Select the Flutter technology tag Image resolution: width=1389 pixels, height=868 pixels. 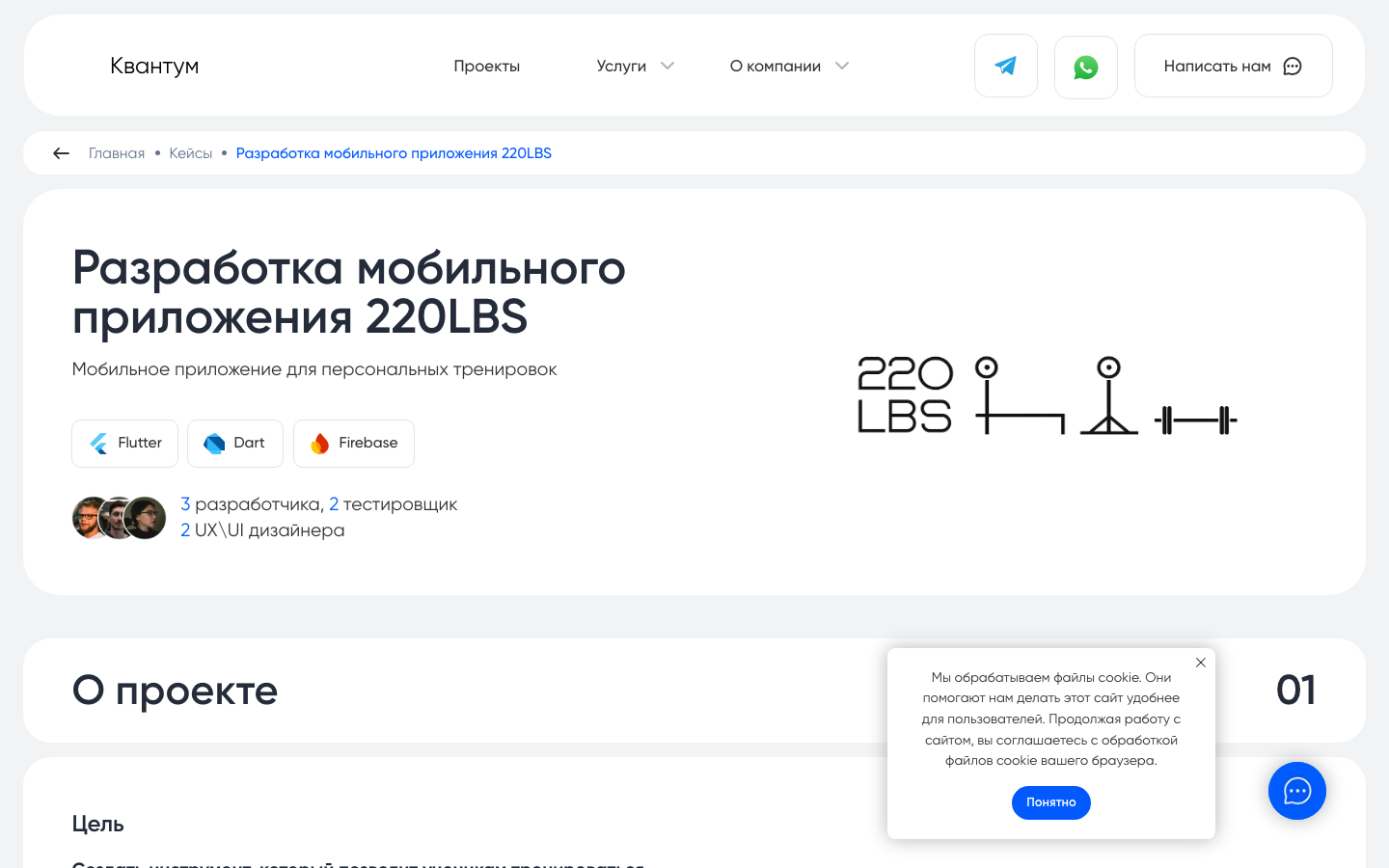[124, 444]
